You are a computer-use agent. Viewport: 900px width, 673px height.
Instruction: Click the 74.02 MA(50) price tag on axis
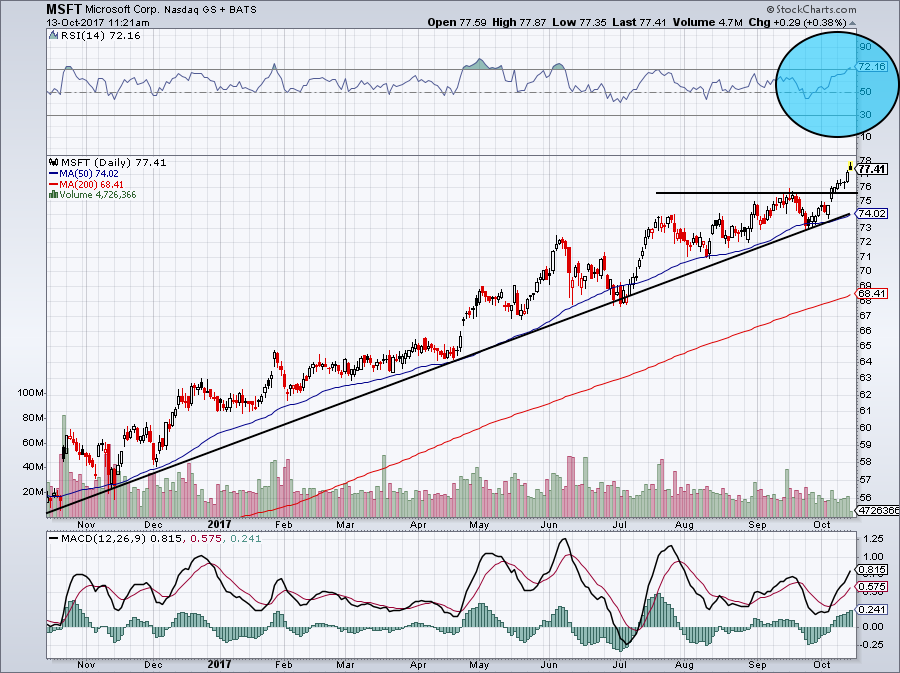coord(872,213)
